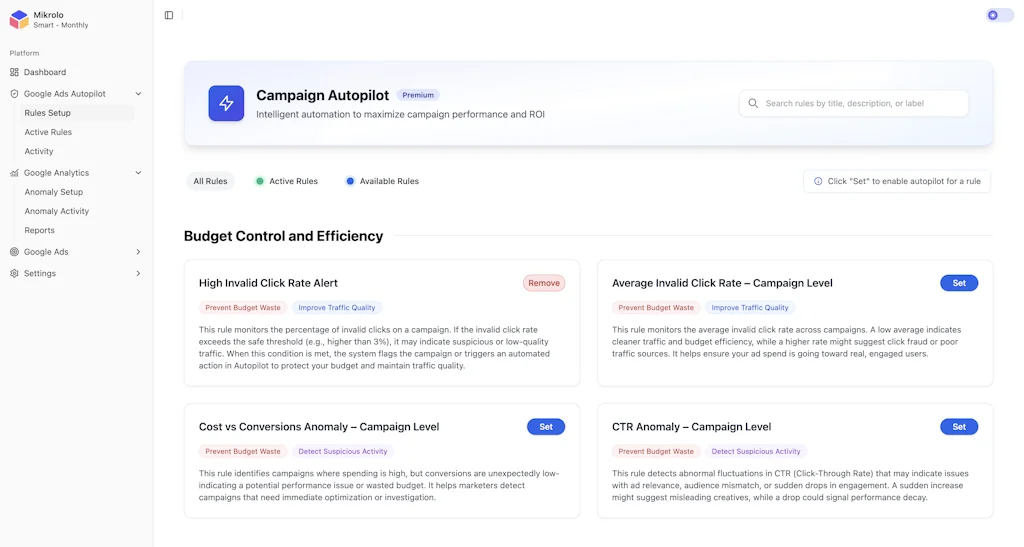Click the Settings gear icon

(14, 273)
